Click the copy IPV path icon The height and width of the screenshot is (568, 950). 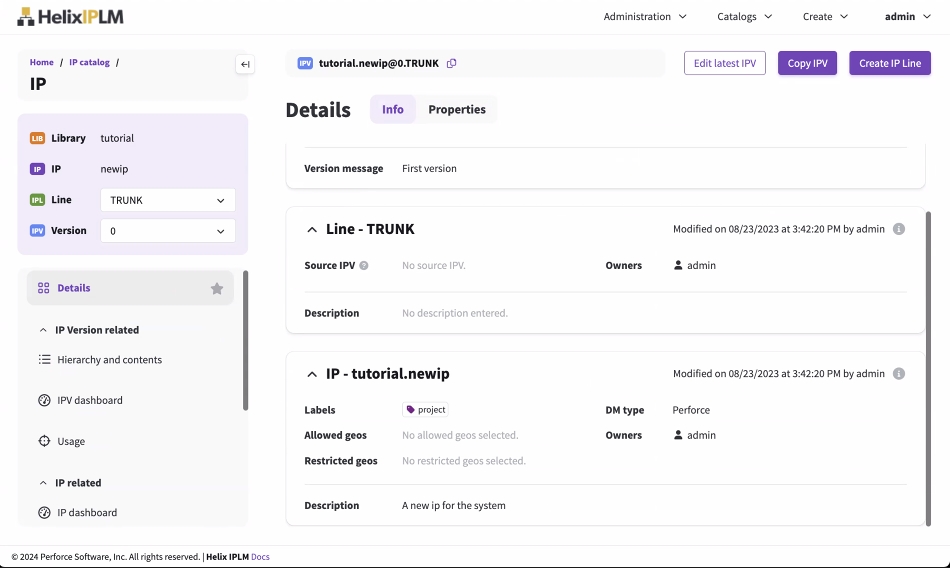(x=452, y=63)
